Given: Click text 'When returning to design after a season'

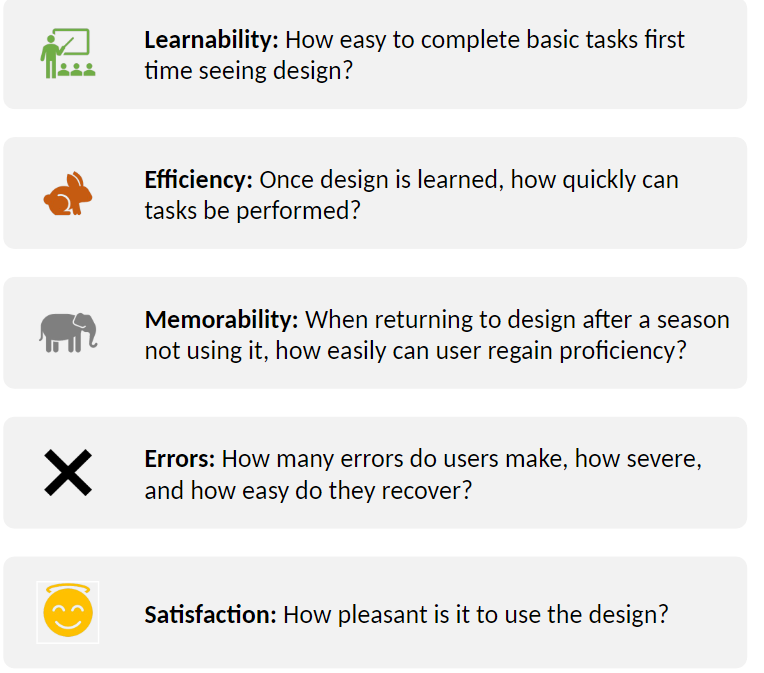Looking at the screenshot, I should [517, 320].
